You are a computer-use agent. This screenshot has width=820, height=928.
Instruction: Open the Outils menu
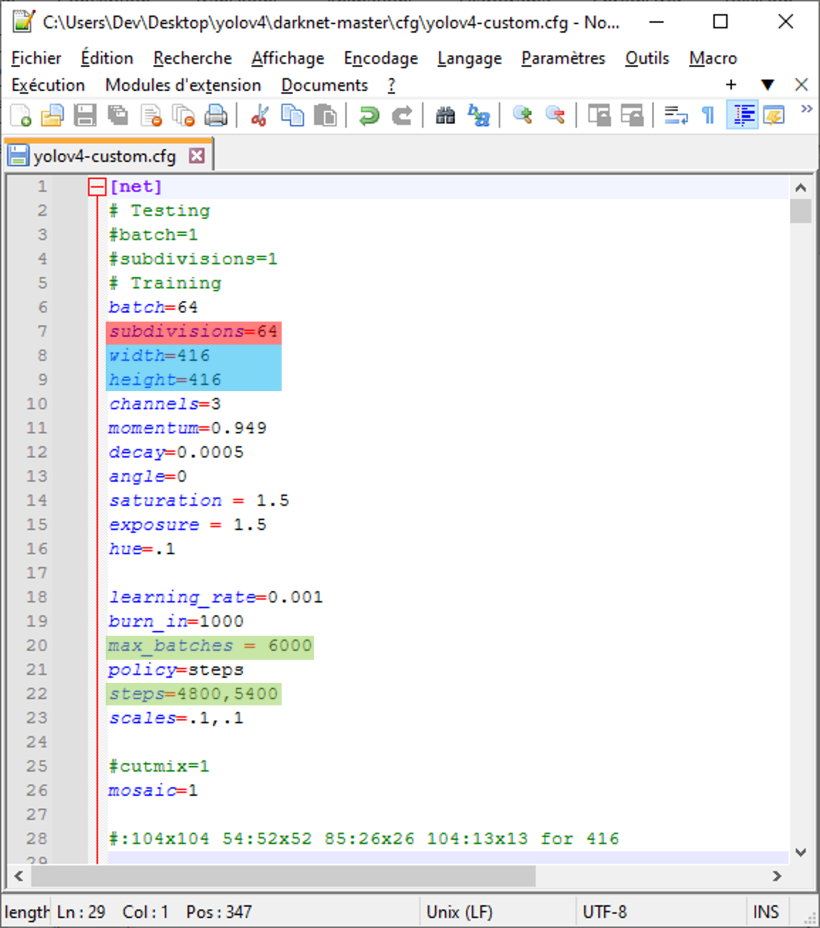coord(647,58)
